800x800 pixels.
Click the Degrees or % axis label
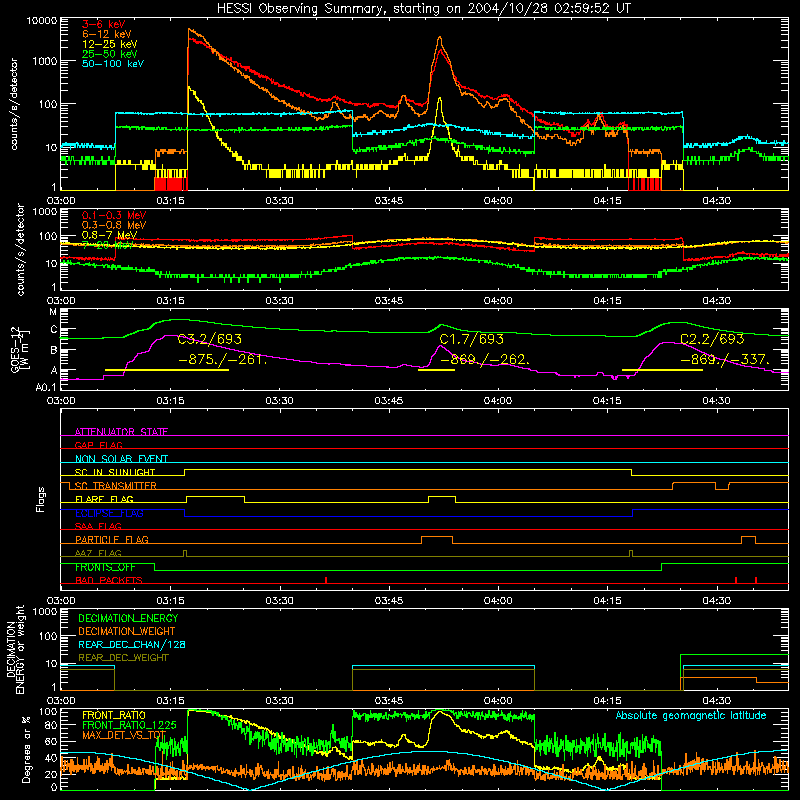click(x=26, y=749)
